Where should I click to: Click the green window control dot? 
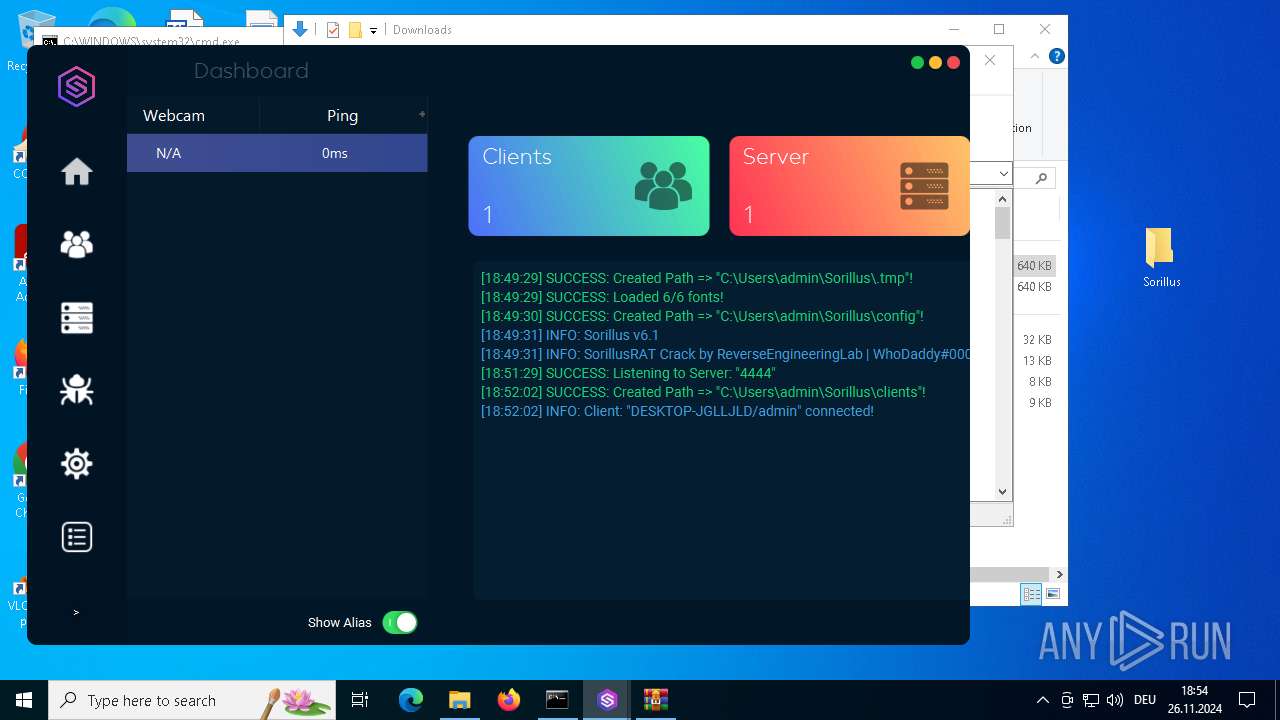click(x=917, y=62)
